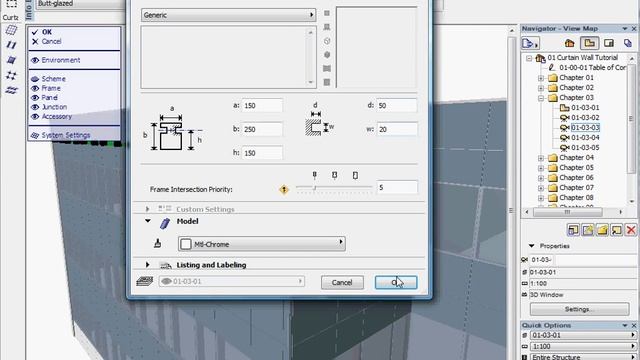Toggle Frame visibility eye
This screenshot has height=360, width=640.
pos(35,89)
